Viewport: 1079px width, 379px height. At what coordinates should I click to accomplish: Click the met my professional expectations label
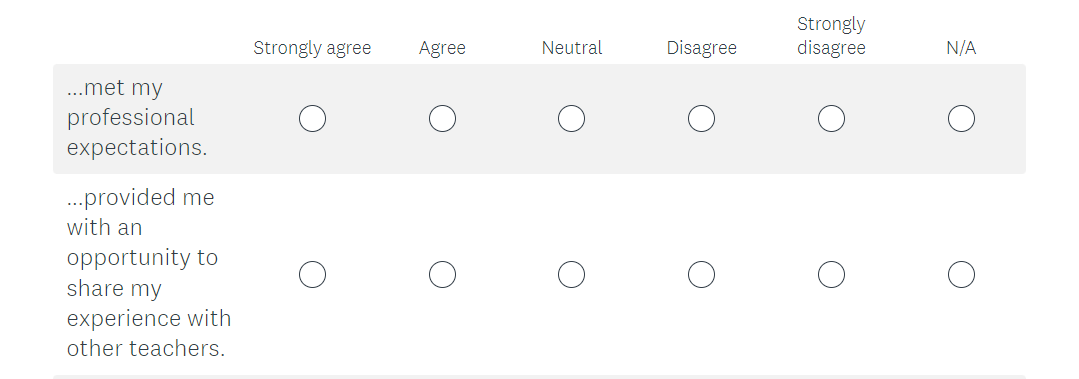click(137, 118)
